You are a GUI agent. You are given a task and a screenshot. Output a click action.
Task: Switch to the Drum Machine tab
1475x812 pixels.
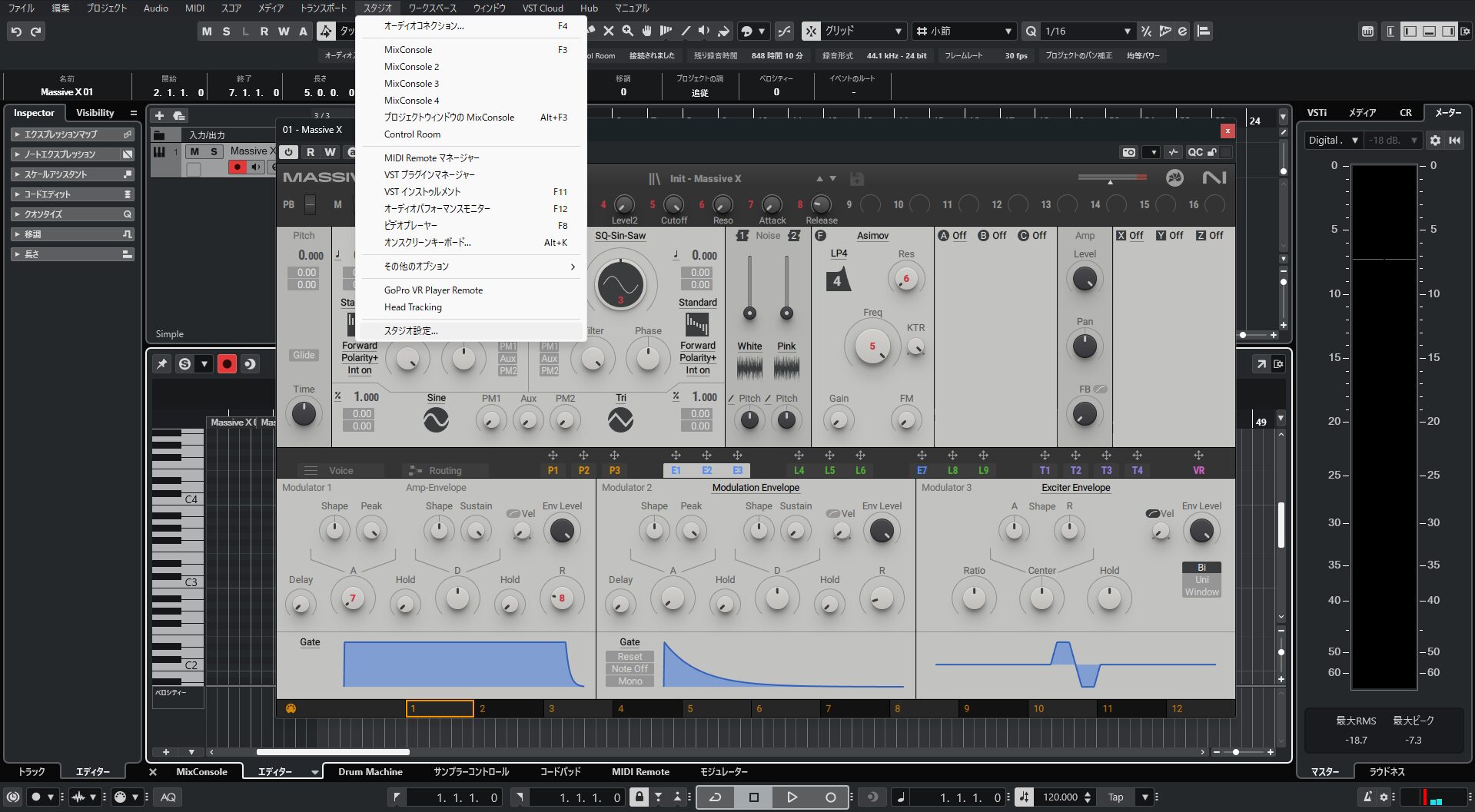(370, 772)
